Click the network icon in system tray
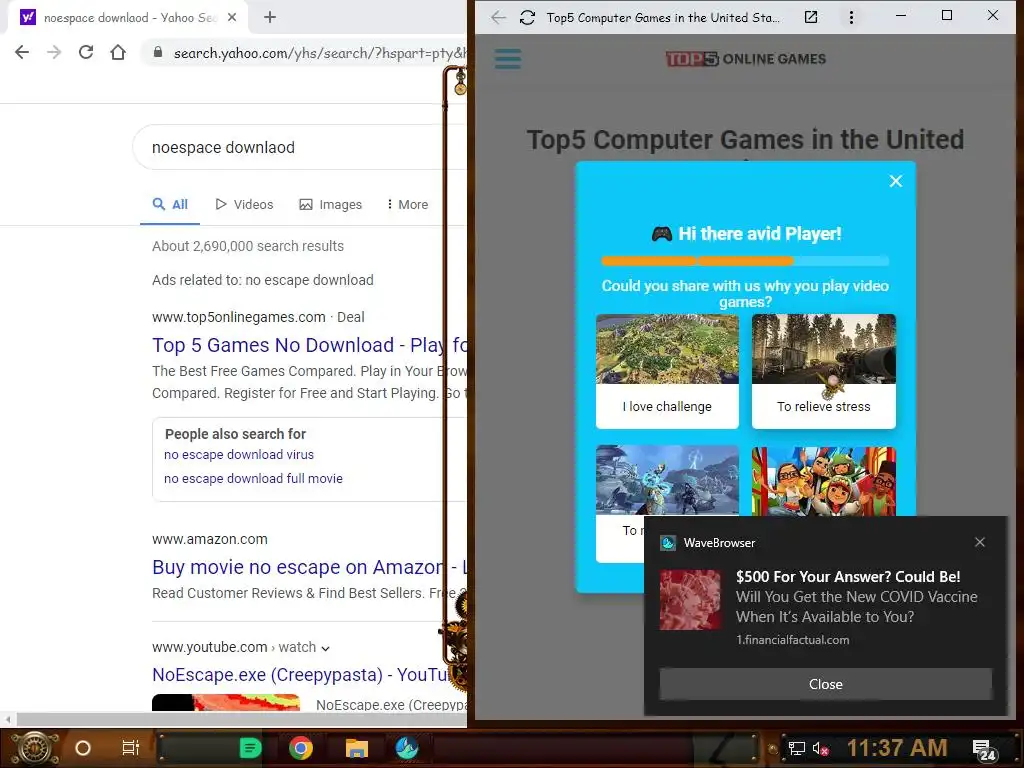 (x=796, y=748)
